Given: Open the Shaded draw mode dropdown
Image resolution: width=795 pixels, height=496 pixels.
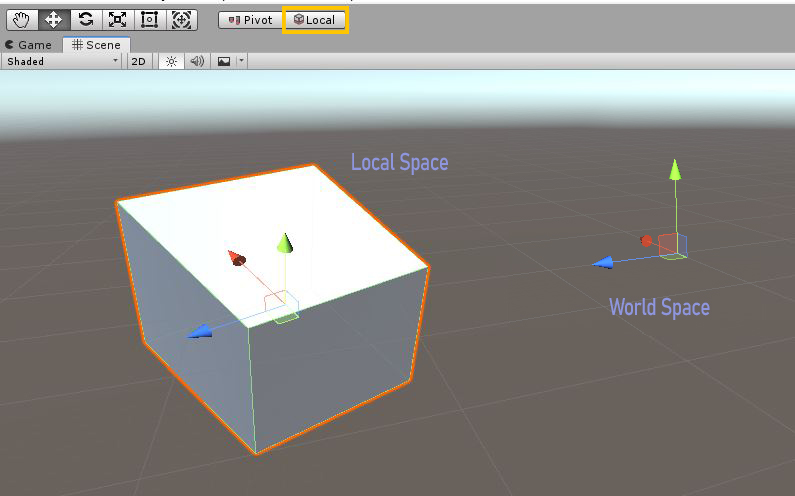Looking at the screenshot, I should [x=62, y=61].
